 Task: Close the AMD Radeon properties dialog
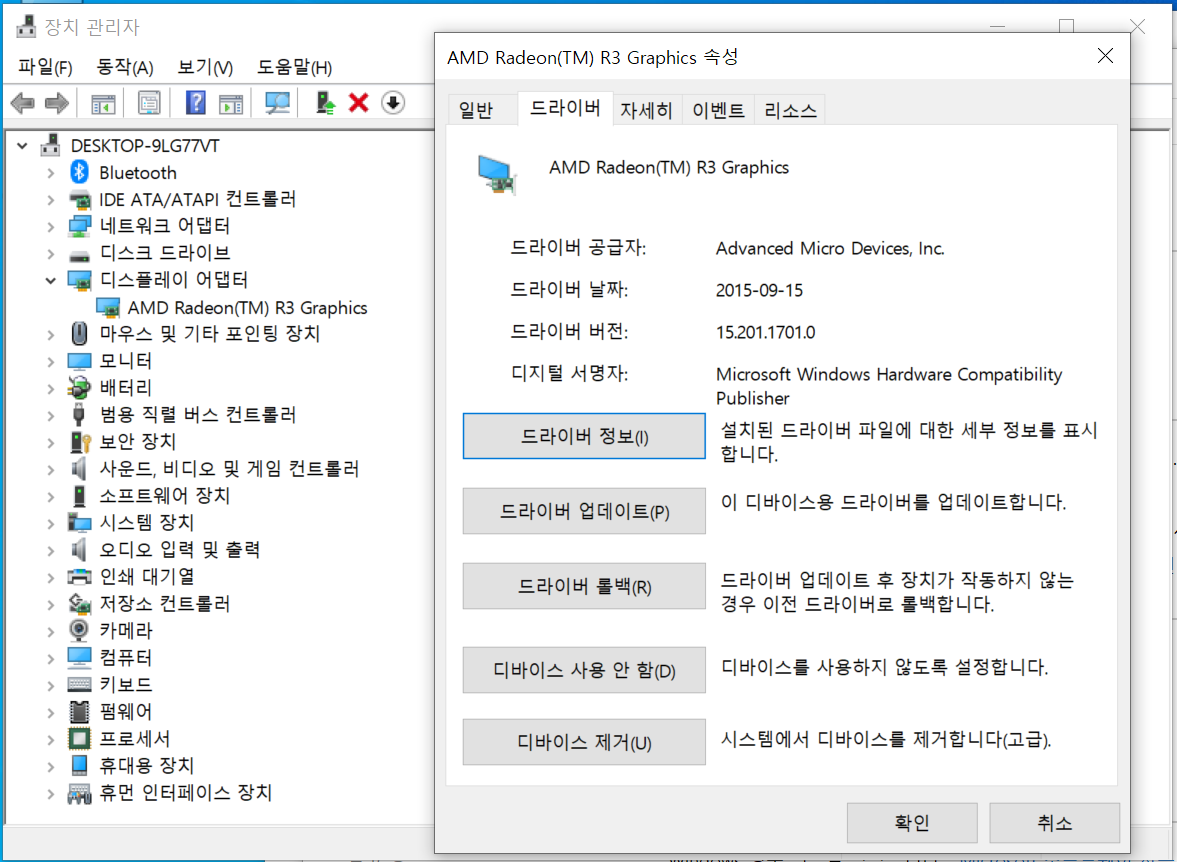(1105, 56)
